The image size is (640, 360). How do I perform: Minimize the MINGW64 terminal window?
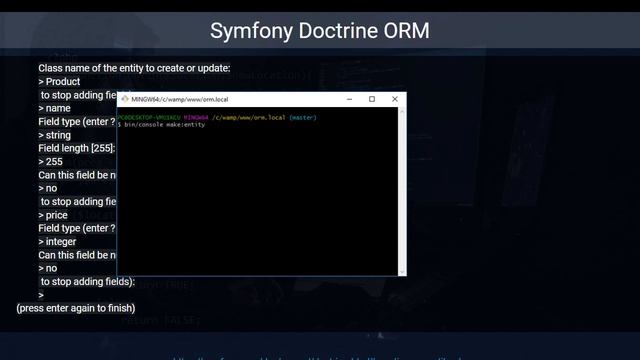[x=349, y=99]
